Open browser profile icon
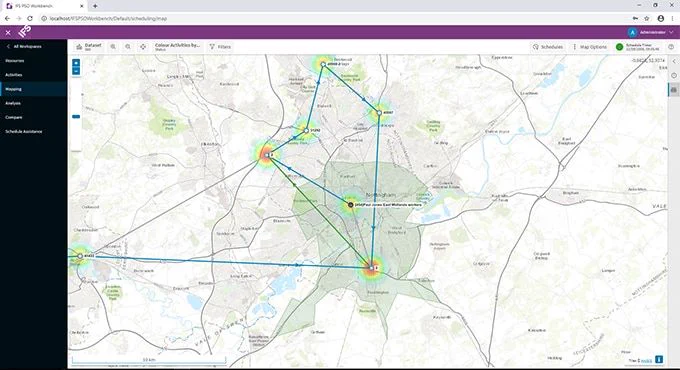 pos(660,18)
